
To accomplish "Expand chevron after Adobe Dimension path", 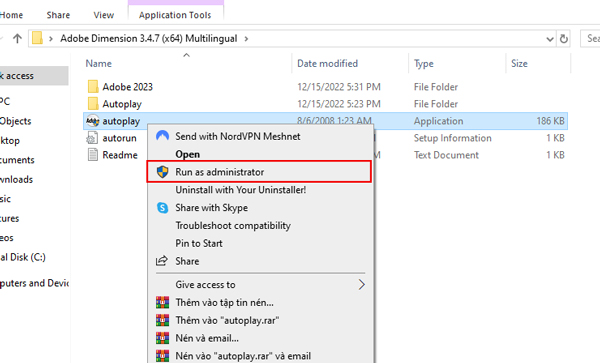I will [x=246, y=39].
